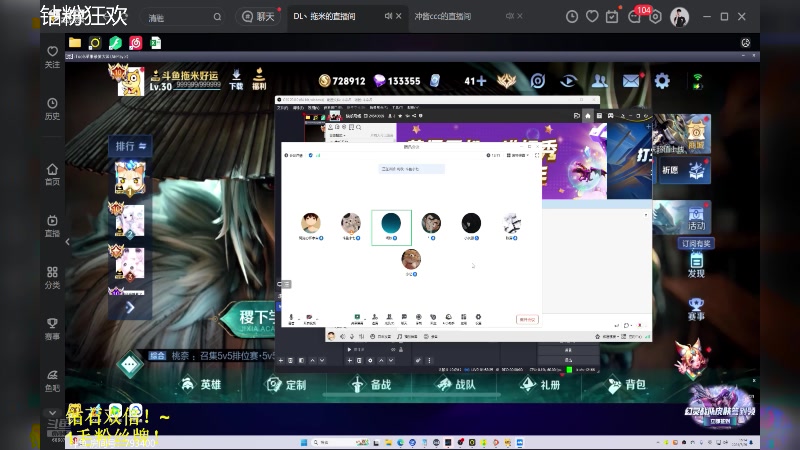Image resolution: width=800 pixels, height=450 pixels.
Task: Open 战队 team tab in game
Action: [x=456, y=384]
